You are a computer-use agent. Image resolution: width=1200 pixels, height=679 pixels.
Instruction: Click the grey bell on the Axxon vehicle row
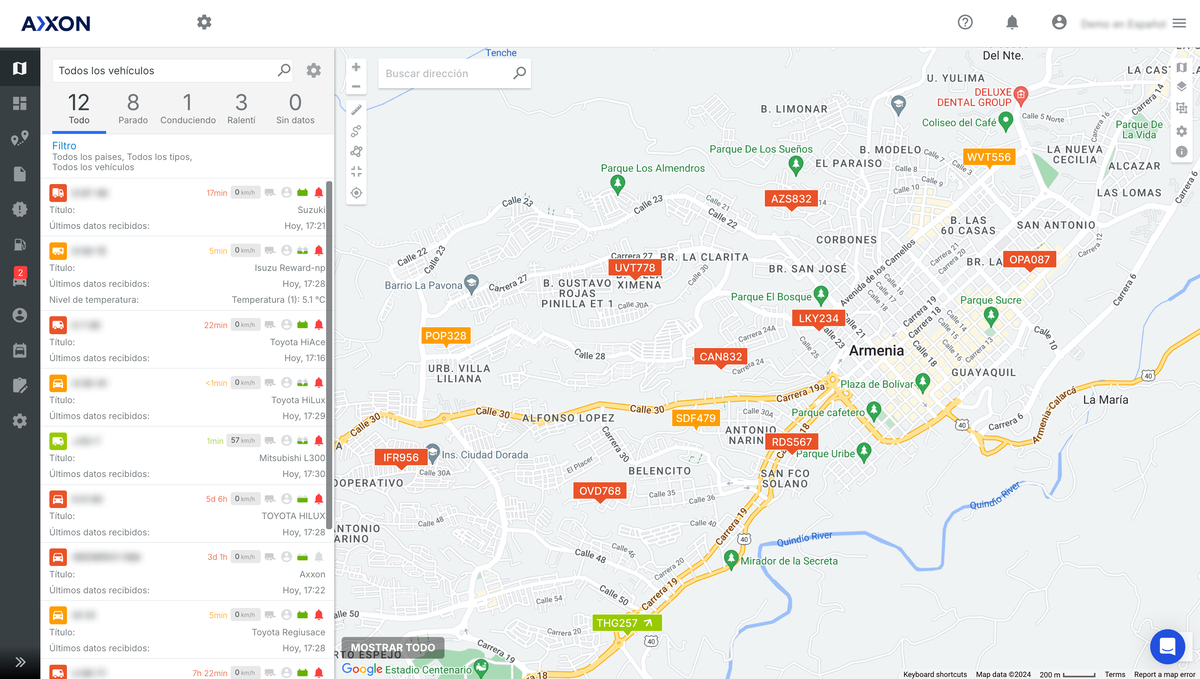(x=319, y=556)
